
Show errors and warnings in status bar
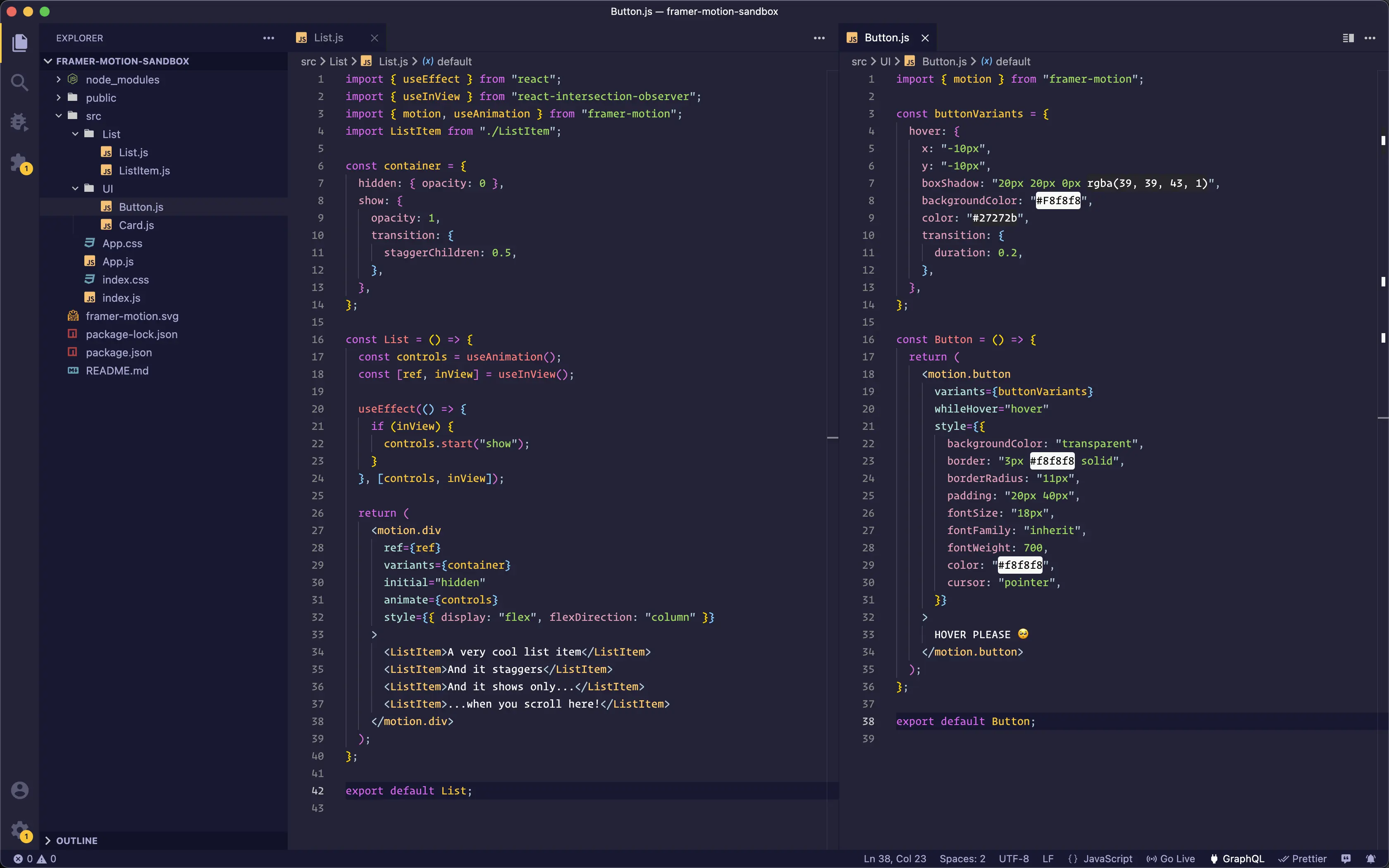[35, 859]
